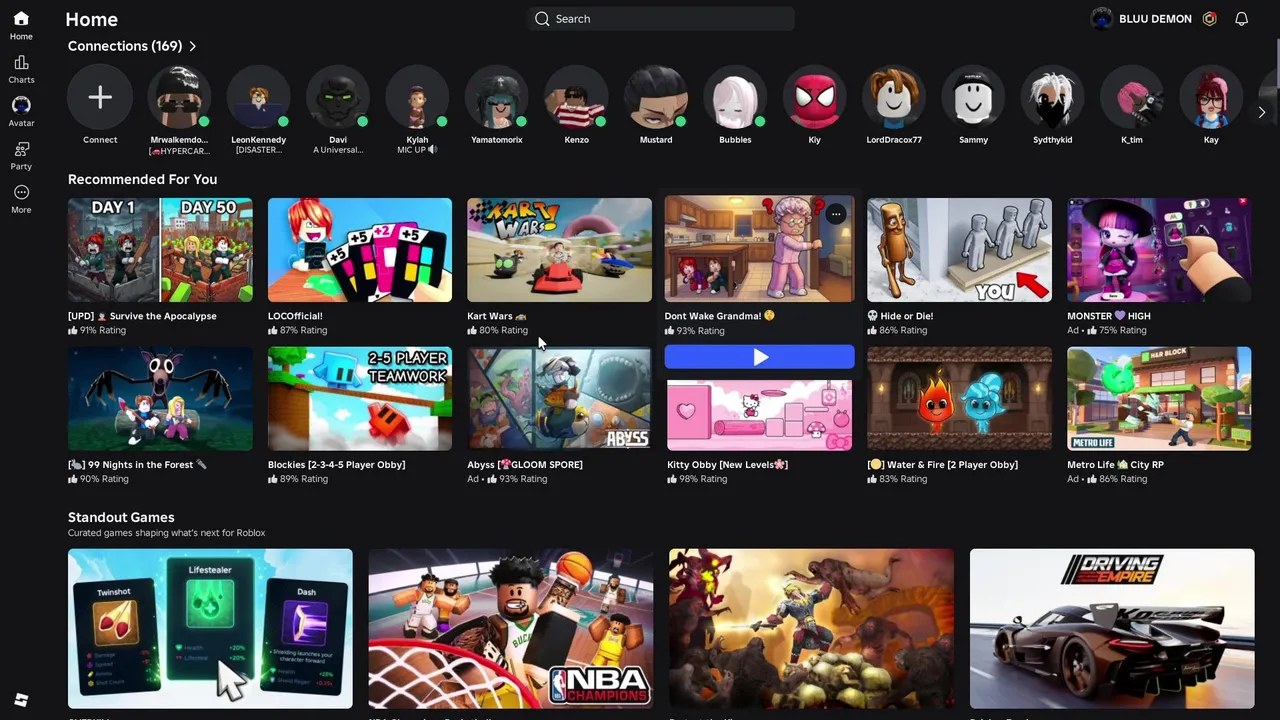
Task: Open Driving Empire standout game
Action: [x=1112, y=628]
